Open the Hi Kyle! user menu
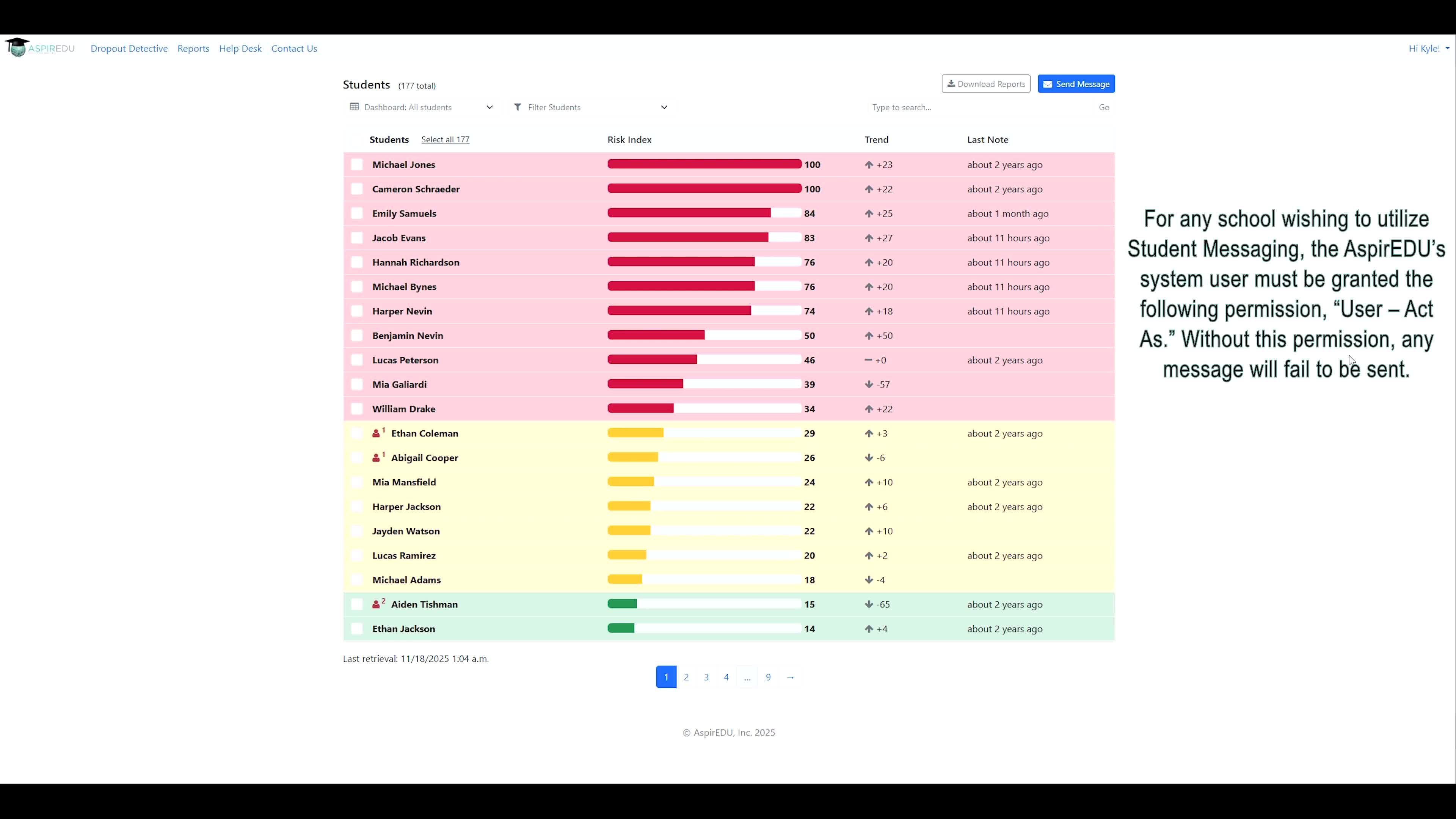Screen dimensions: 1456x819 [x=1428, y=49]
